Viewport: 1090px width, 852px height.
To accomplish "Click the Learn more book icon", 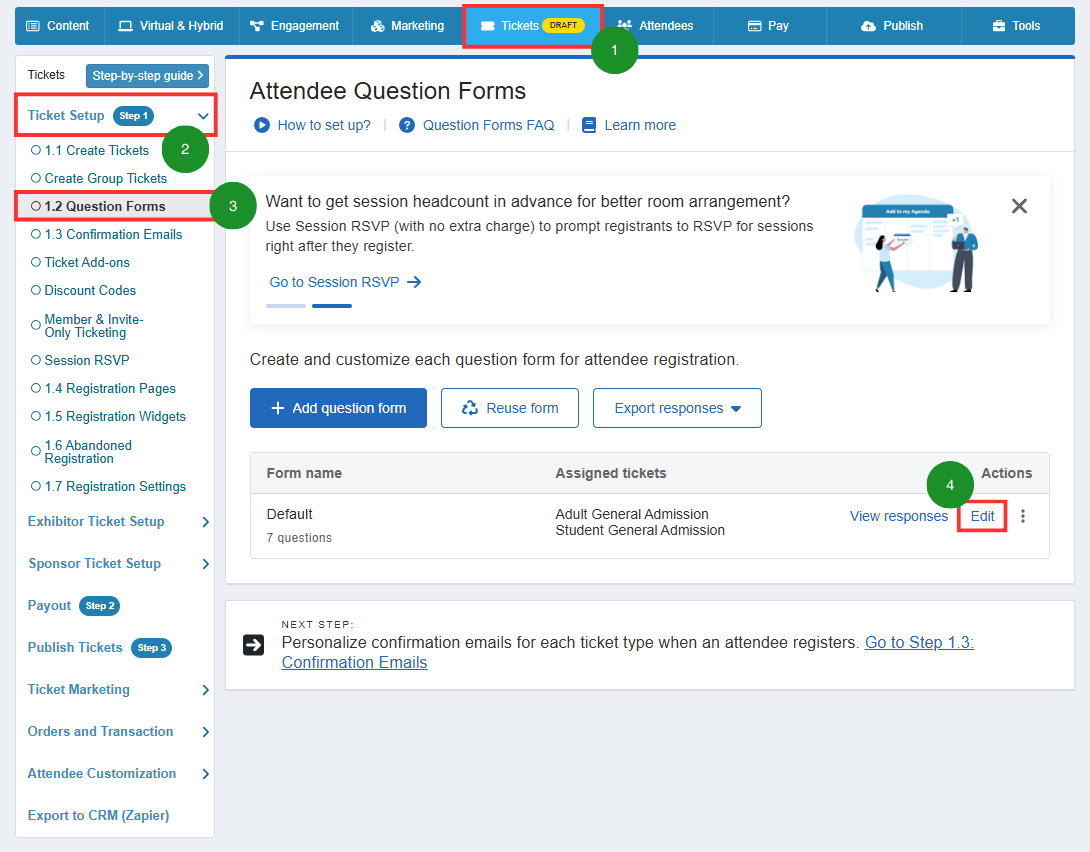I will point(588,125).
